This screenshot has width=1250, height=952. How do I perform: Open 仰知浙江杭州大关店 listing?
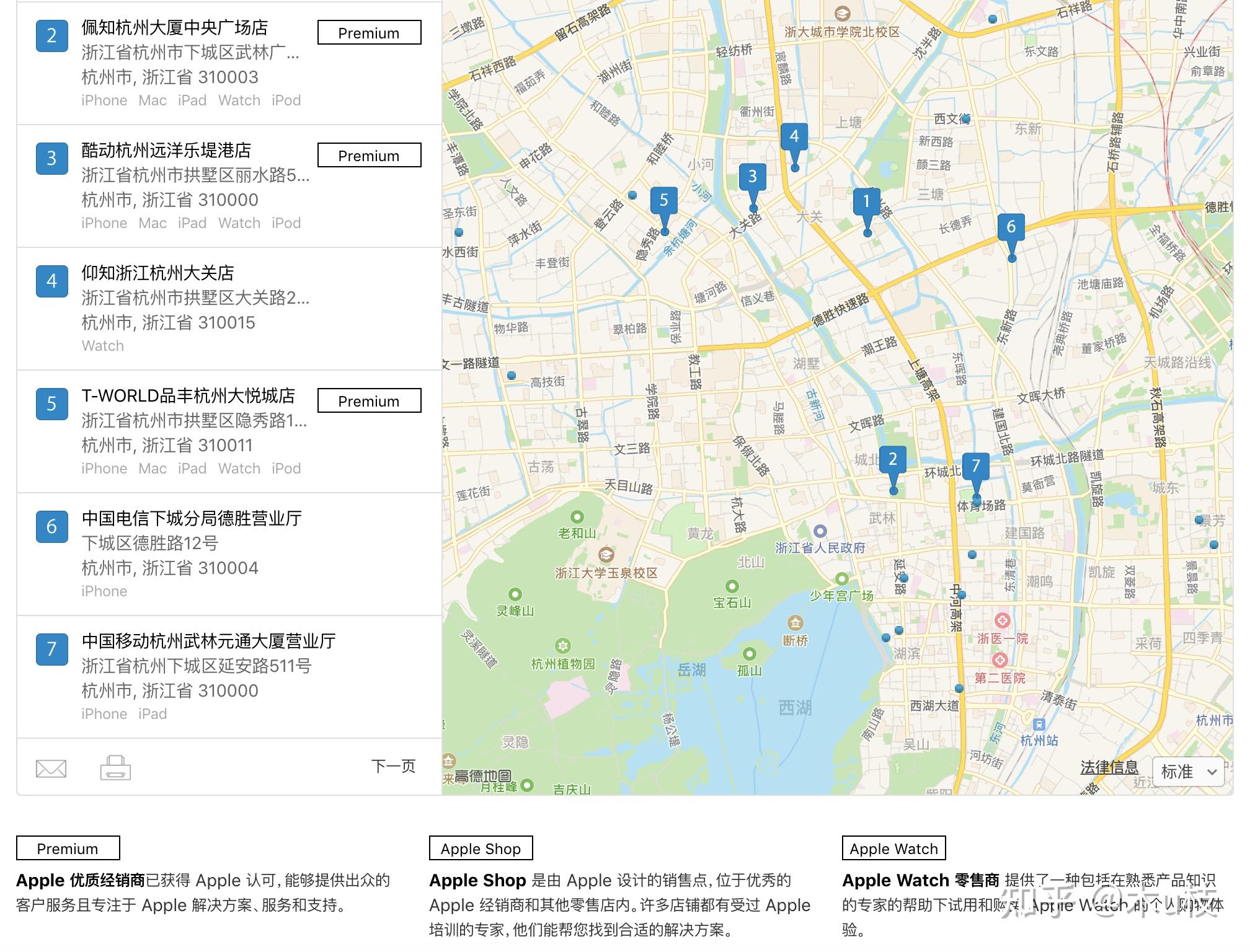point(157,273)
